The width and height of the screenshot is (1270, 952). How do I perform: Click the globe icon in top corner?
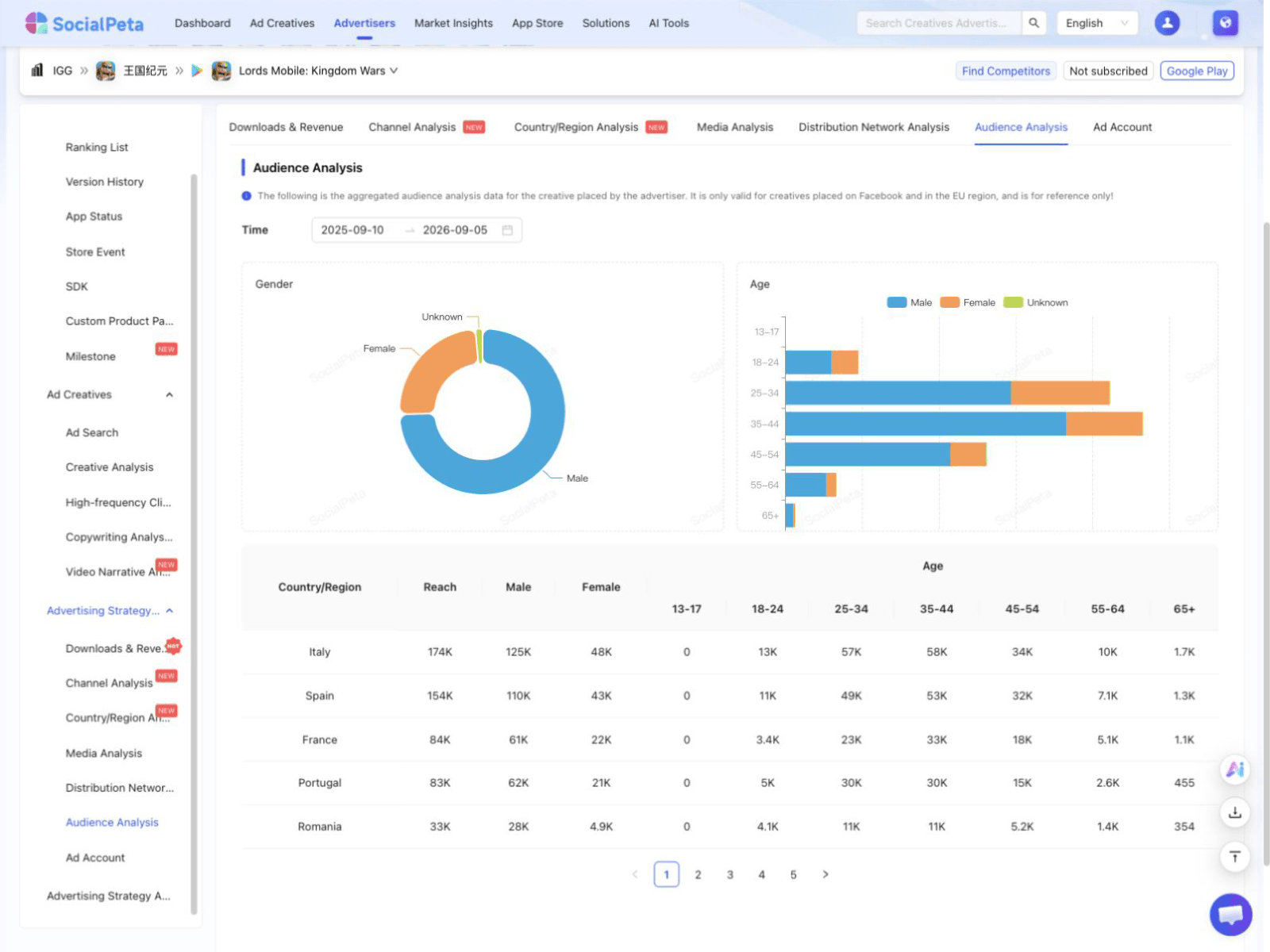[x=1226, y=23]
